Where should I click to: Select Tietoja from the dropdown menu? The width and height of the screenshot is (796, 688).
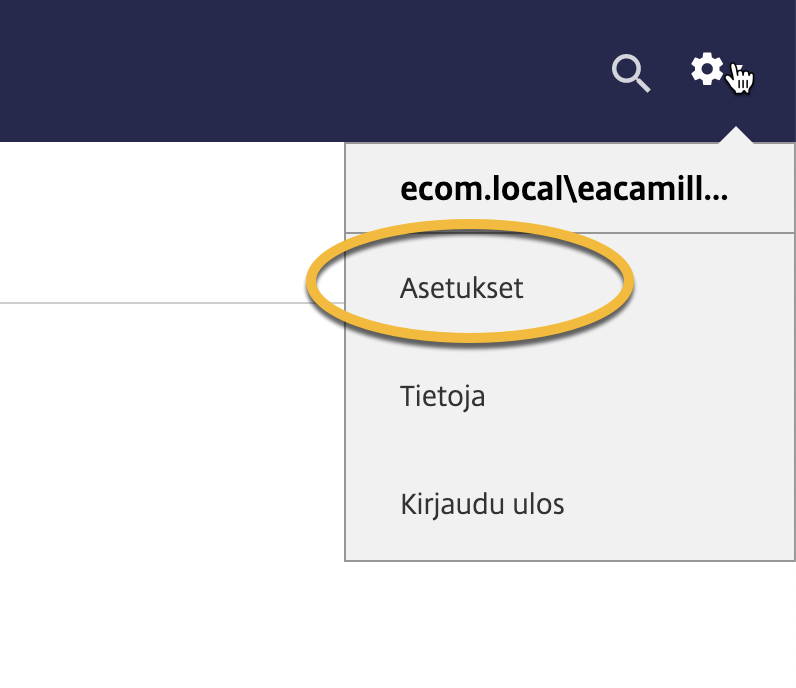tap(570, 396)
